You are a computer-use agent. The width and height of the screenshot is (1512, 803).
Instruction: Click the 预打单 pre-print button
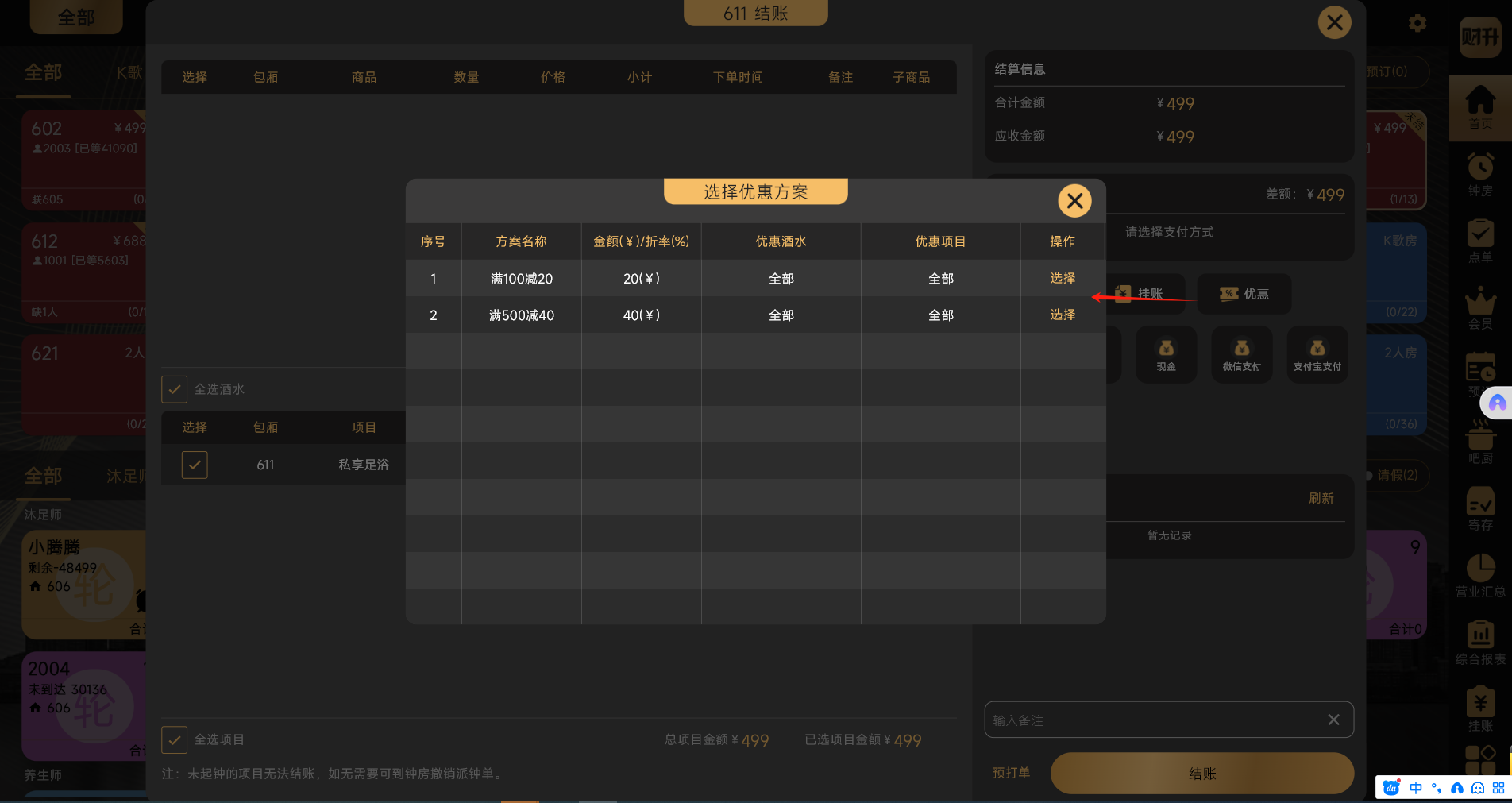1011,773
